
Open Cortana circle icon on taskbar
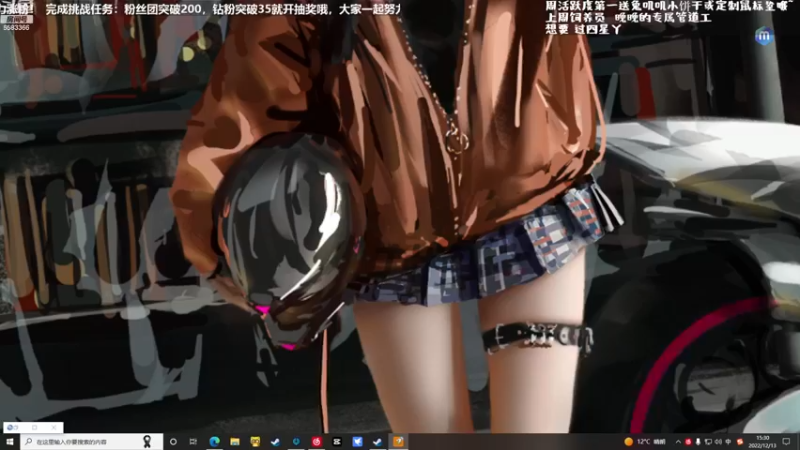tap(173, 442)
